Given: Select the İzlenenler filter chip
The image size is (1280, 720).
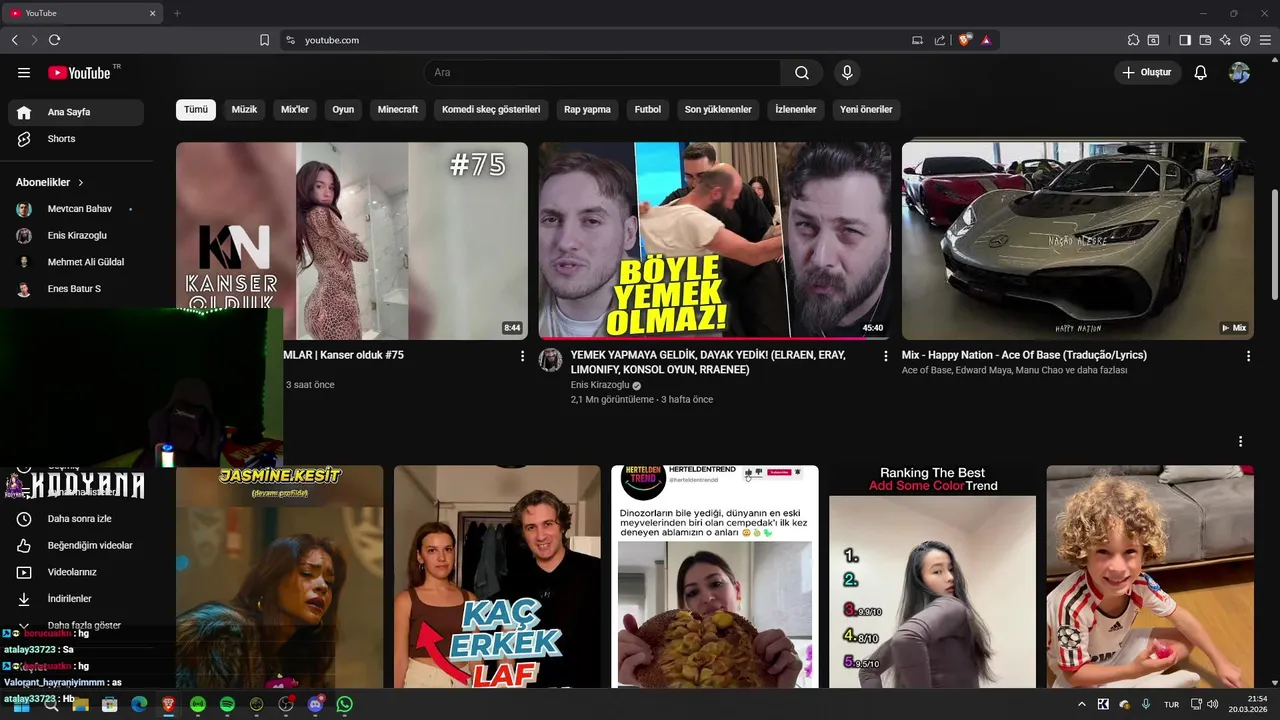Looking at the screenshot, I should [x=796, y=109].
